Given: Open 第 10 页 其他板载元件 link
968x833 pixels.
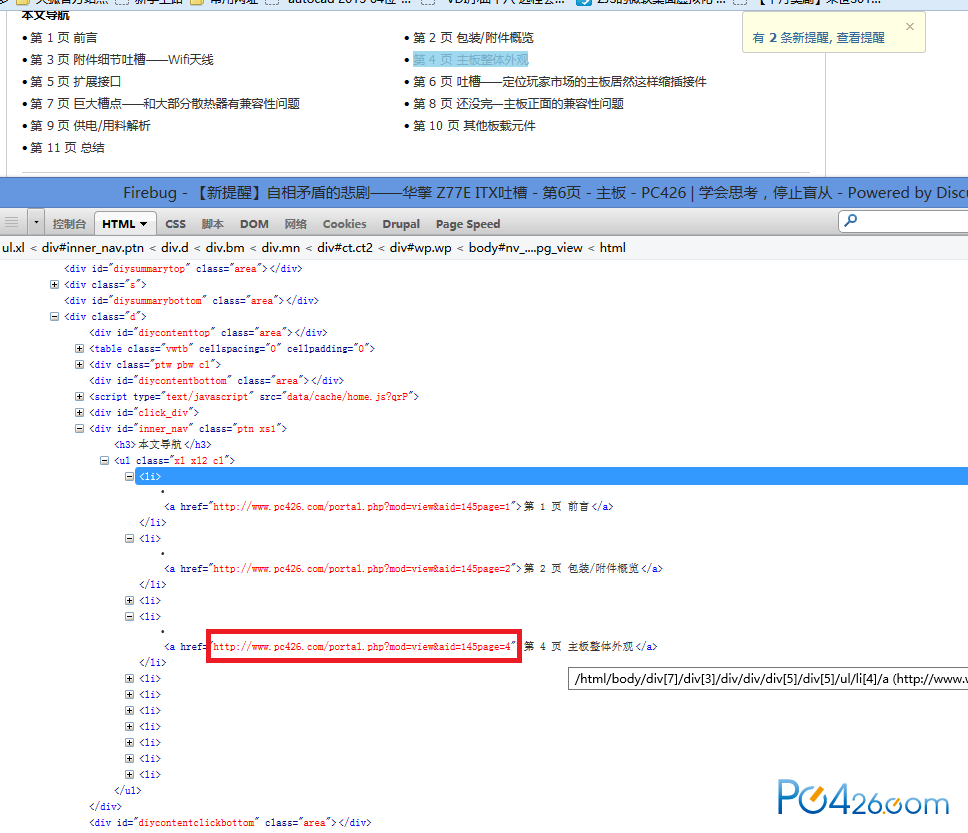Looking at the screenshot, I should pos(474,126).
